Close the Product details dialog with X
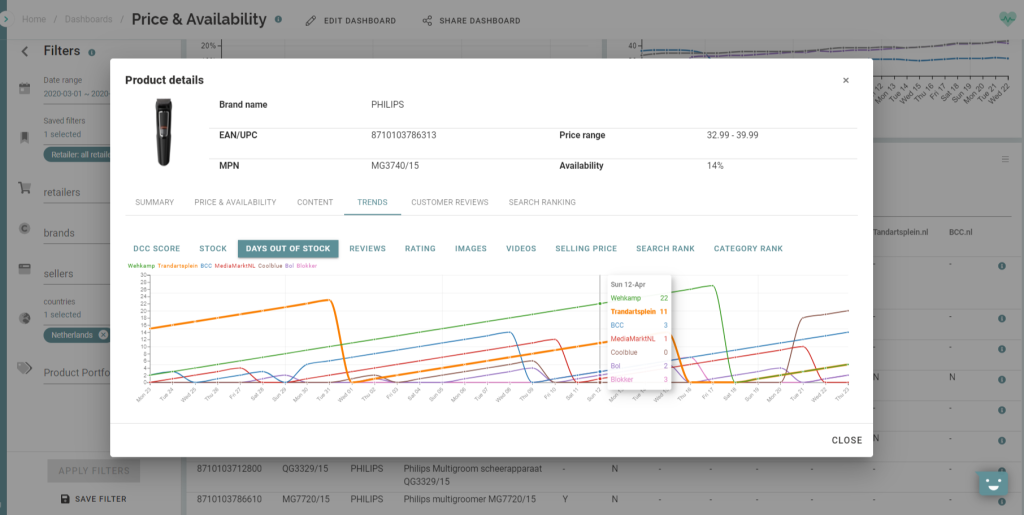 pos(845,80)
